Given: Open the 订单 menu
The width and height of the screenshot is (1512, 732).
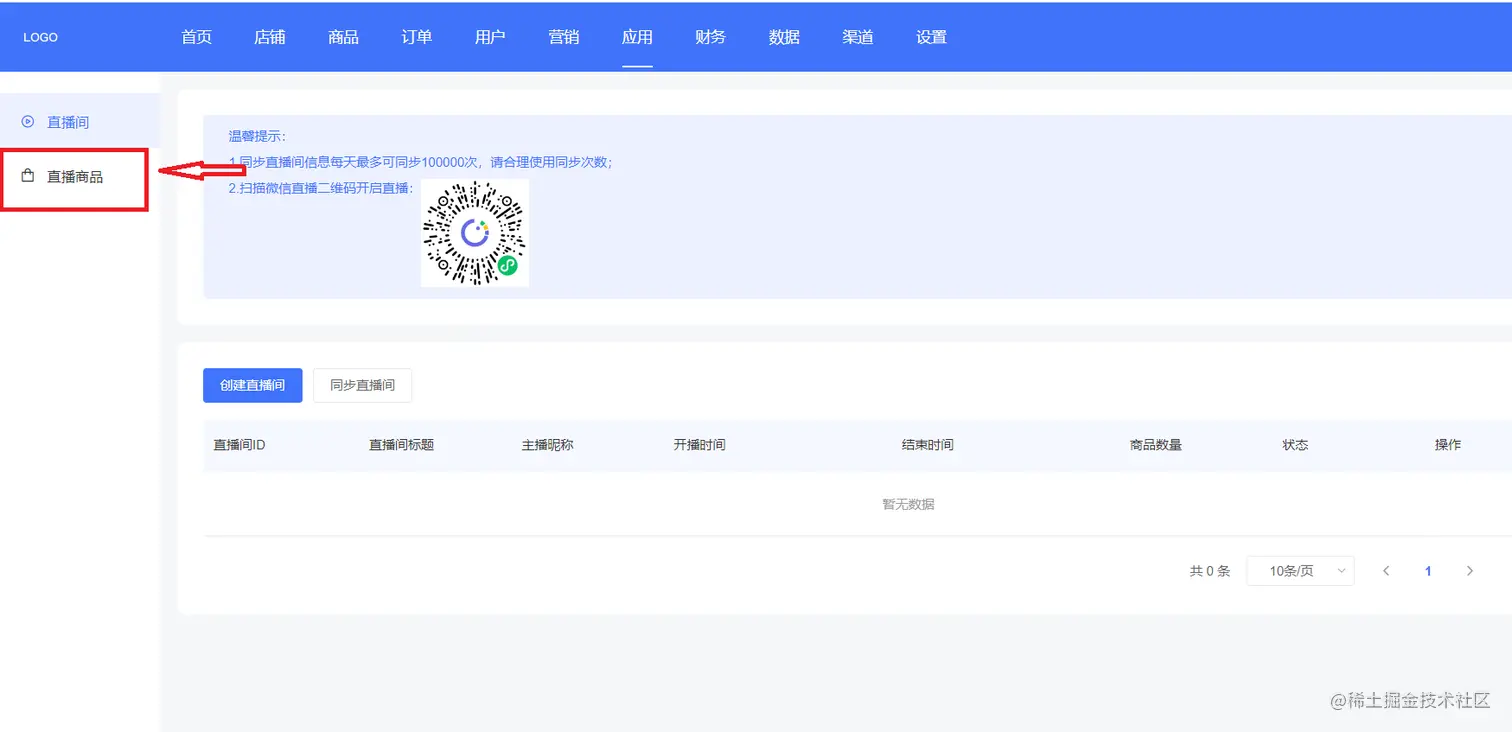Looking at the screenshot, I should coord(417,37).
